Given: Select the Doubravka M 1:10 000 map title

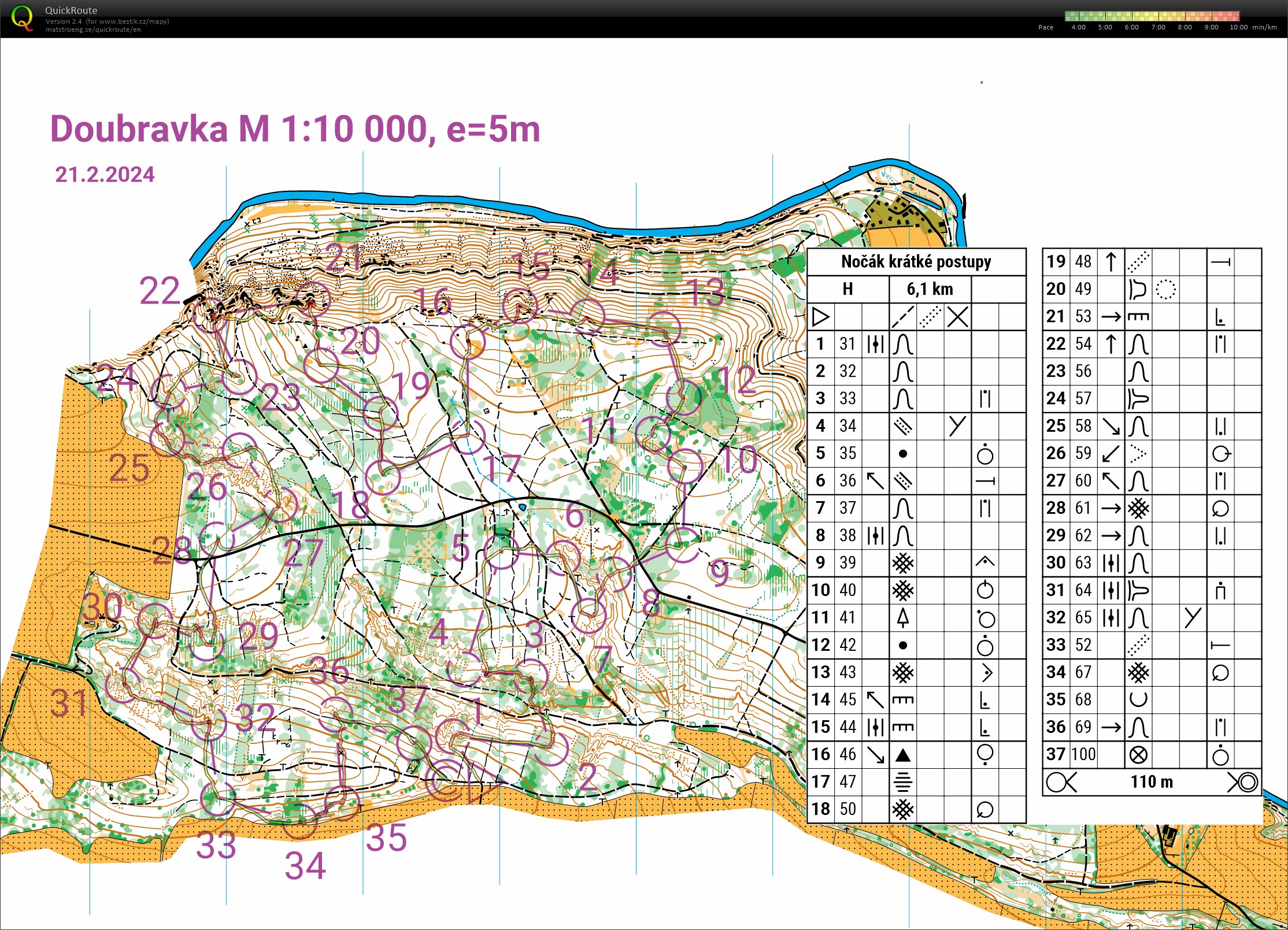Looking at the screenshot, I should point(295,128).
